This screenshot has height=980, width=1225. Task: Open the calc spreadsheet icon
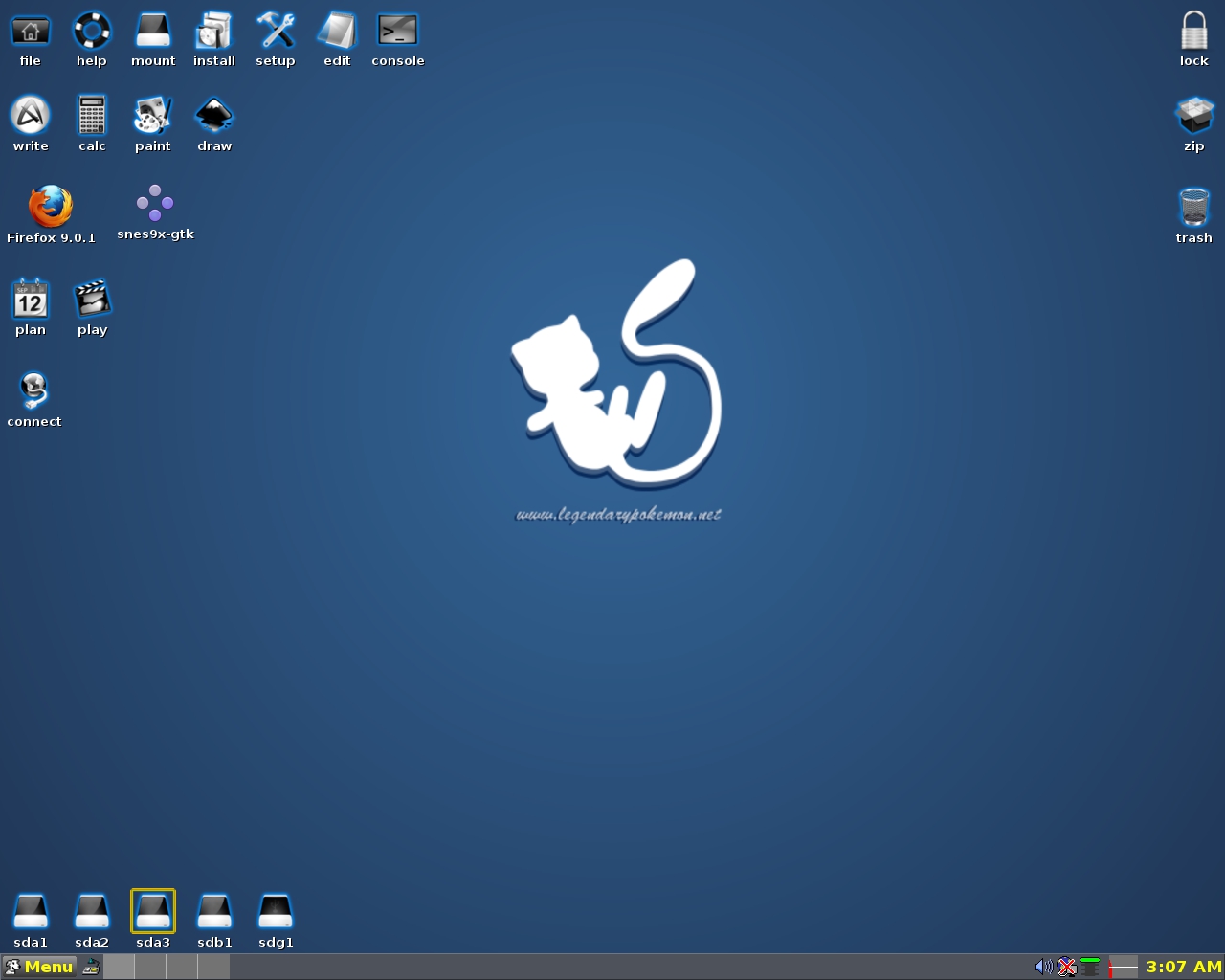pos(92,117)
